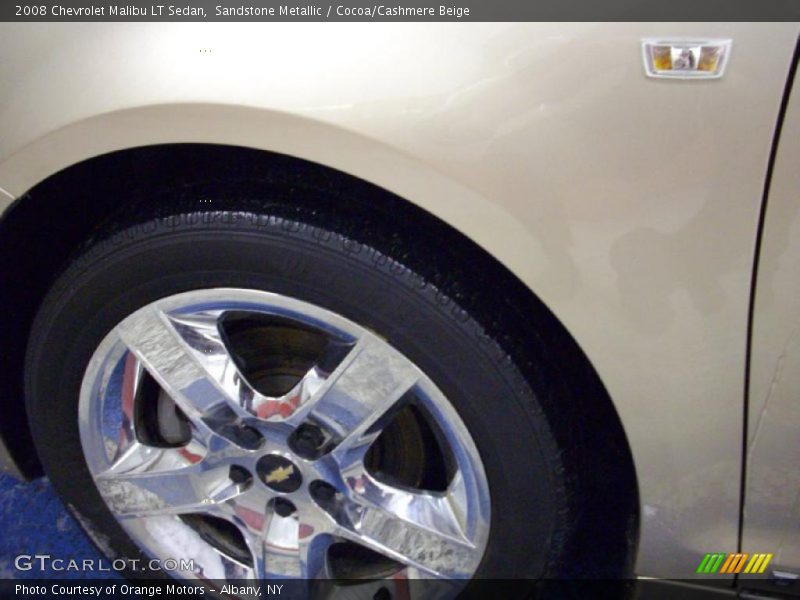The image size is (800, 600).
Task: Click the beige fender panel above the tire
Action: click(400, 120)
